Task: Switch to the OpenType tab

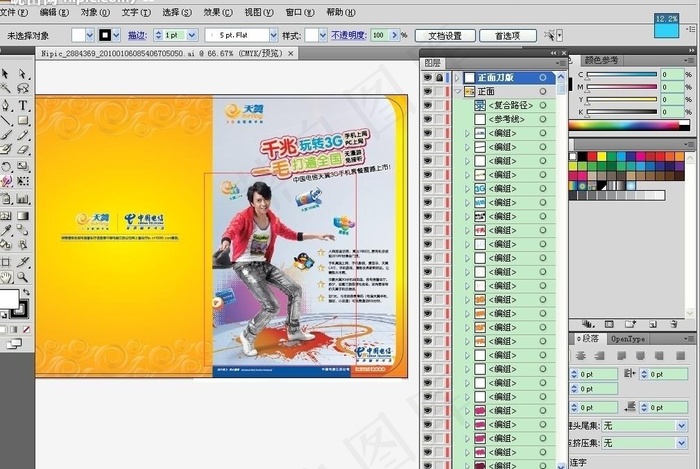Action: point(628,339)
